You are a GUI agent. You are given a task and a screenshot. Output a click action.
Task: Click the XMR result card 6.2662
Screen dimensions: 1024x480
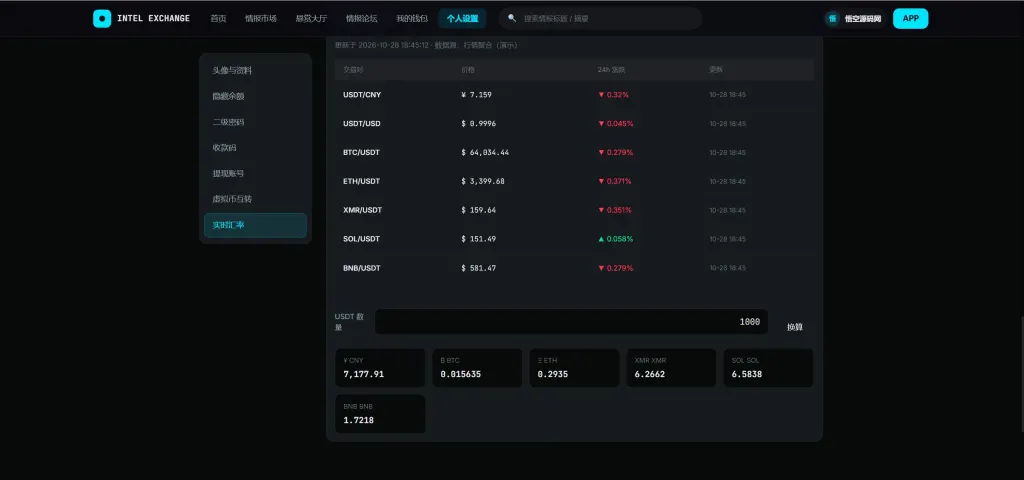671,368
